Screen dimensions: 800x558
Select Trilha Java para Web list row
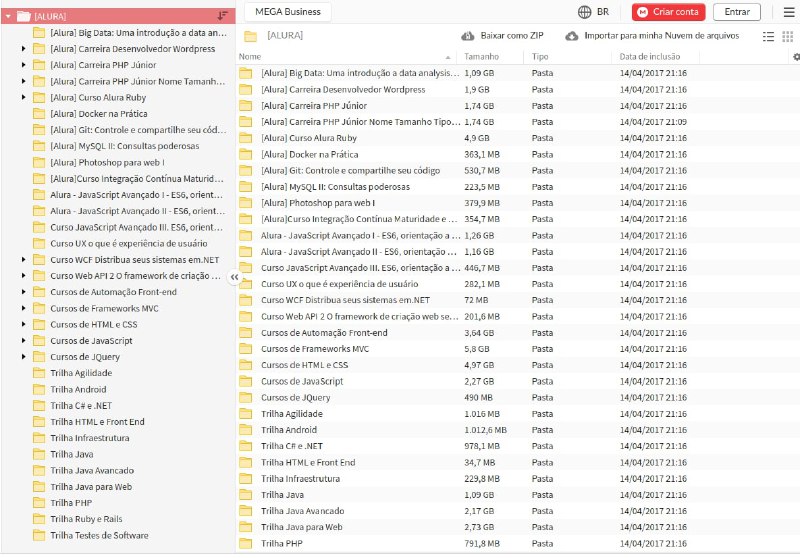(x=518, y=527)
